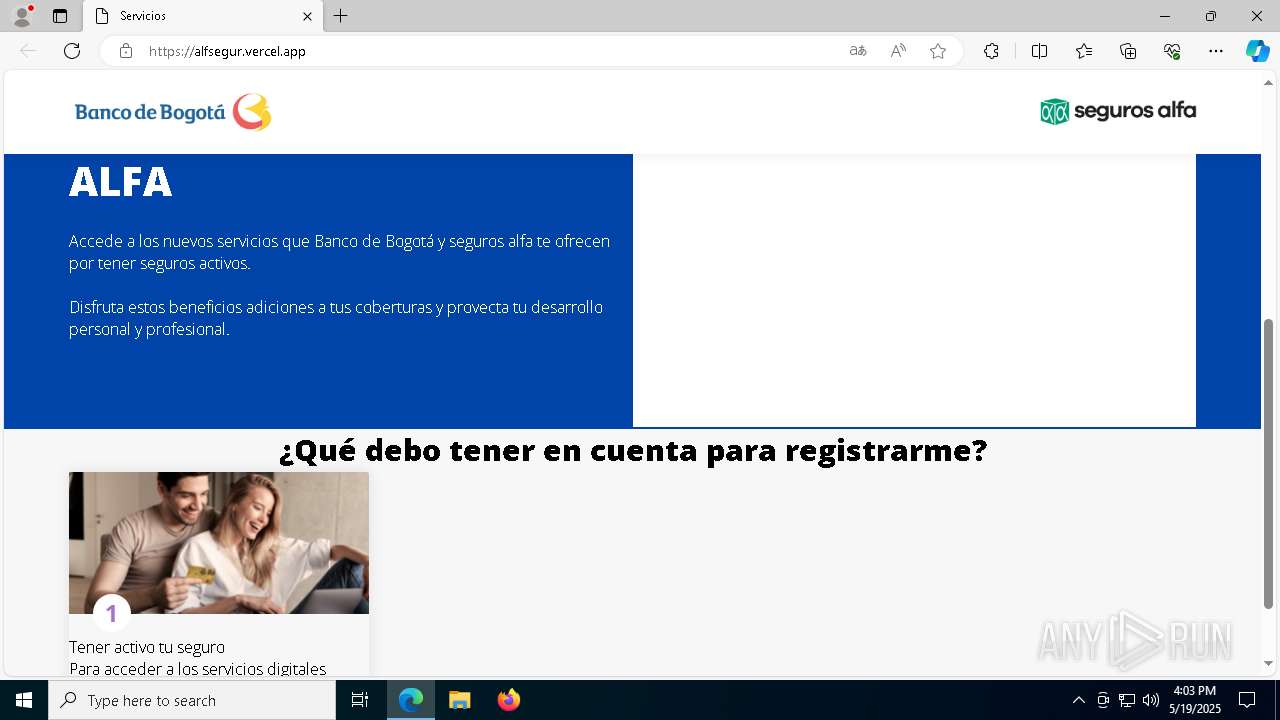Activate Read aloud icon
The image size is (1280, 720).
pyautogui.click(x=898, y=51)
